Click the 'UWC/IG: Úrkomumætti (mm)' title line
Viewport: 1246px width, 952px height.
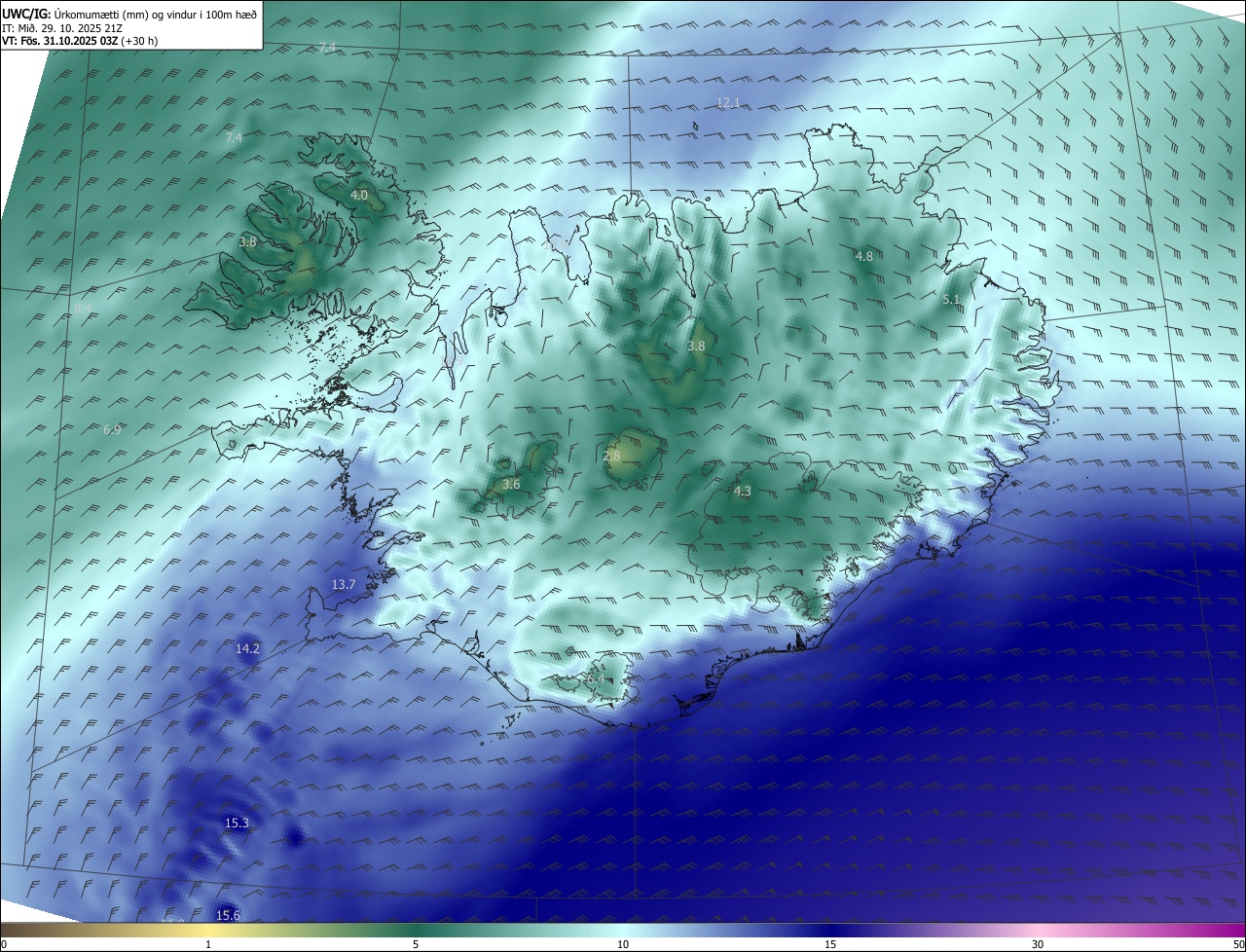(x=129, y=14)
